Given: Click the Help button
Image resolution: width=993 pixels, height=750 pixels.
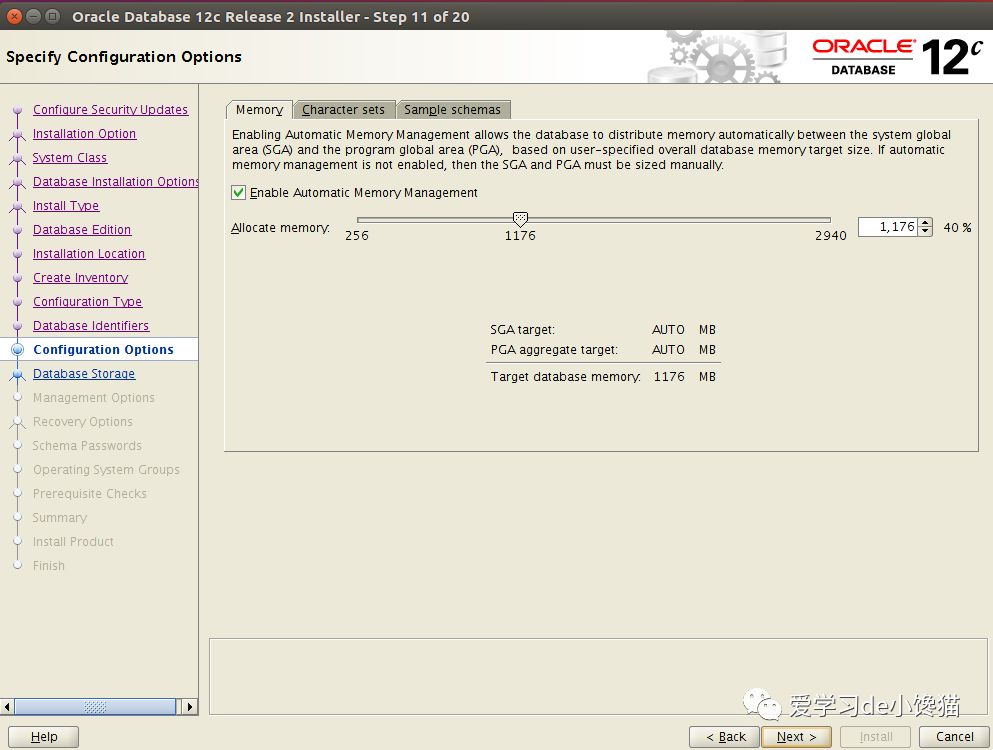Looking at the screenshot, I should pyautogui.click(x=44, y=737).
